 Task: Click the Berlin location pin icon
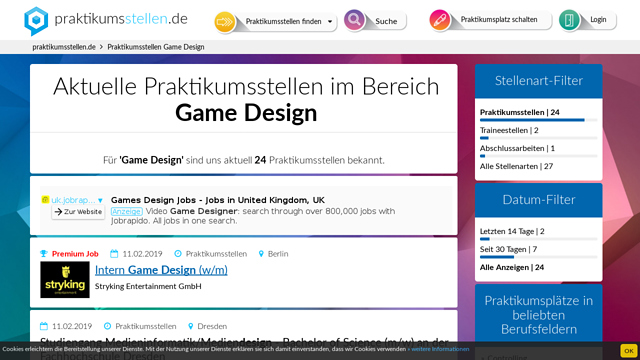coord(261,254)
